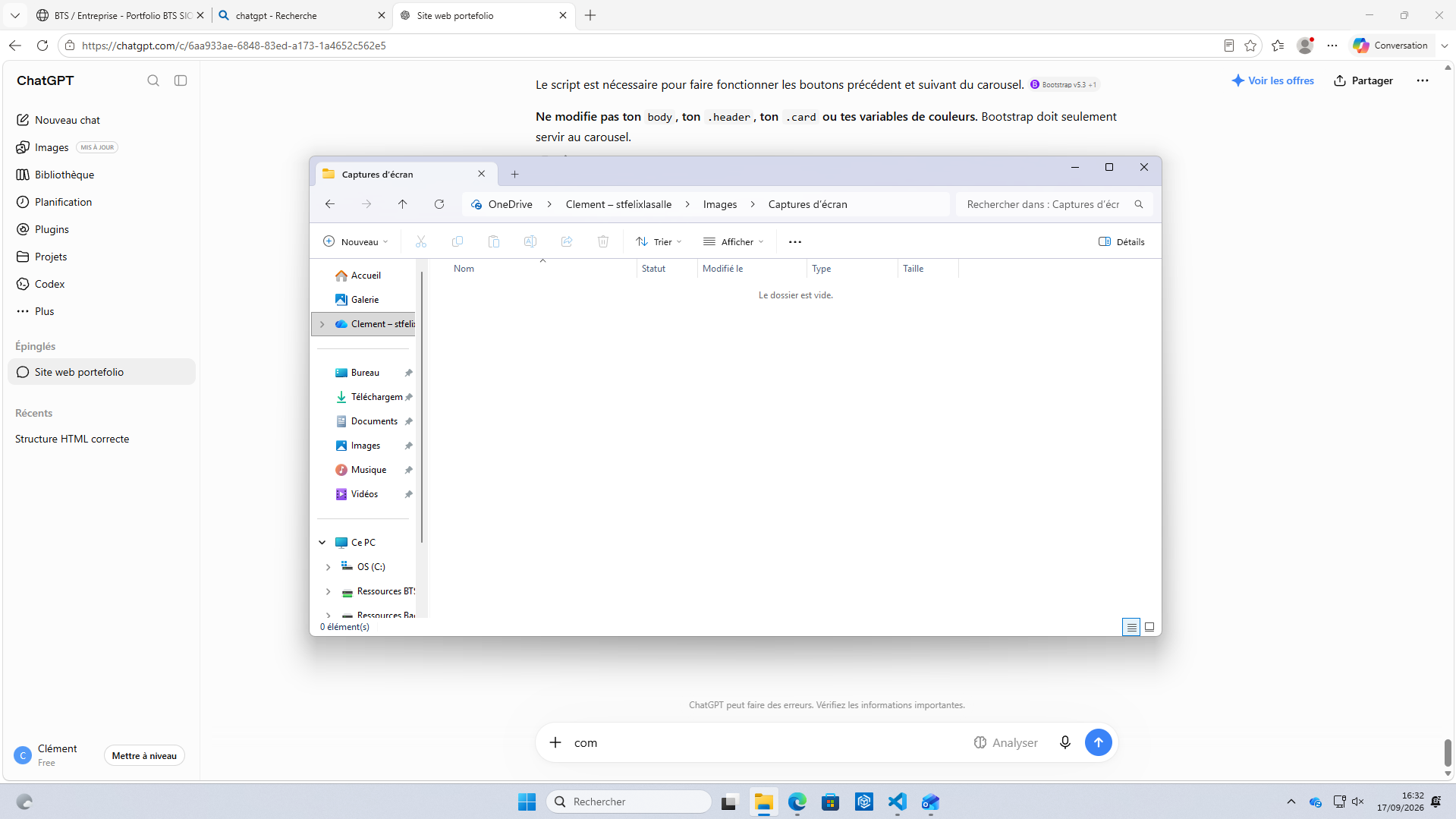
Task: Click the Delete trash icon in Explorer toolbar
Action: point(603,241)
